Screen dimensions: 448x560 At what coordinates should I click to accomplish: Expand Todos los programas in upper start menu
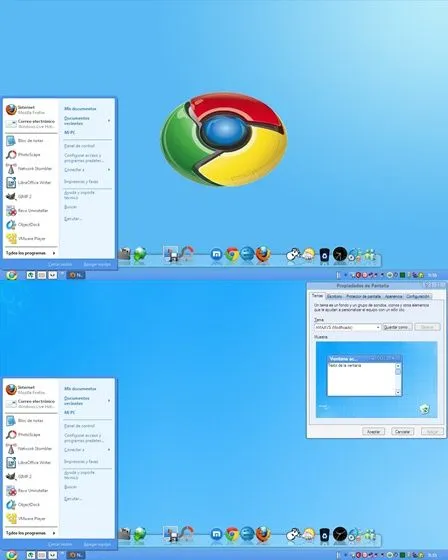(31, 253)
